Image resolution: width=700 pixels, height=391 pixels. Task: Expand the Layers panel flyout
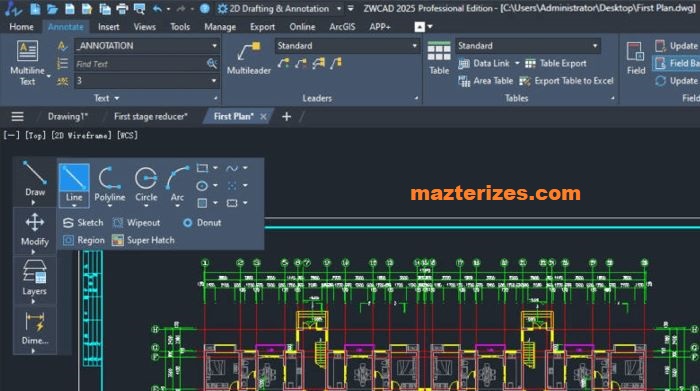click(34, 302)
